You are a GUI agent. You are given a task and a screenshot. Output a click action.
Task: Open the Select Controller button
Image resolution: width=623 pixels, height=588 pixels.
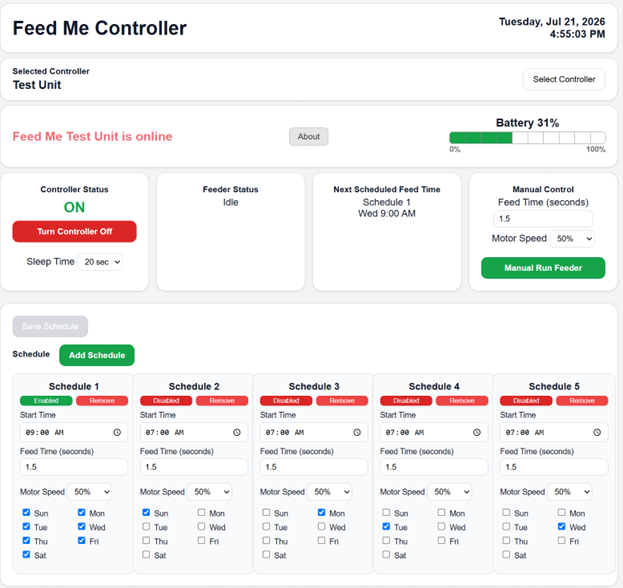pyautogui.click(x=564, y=79)
